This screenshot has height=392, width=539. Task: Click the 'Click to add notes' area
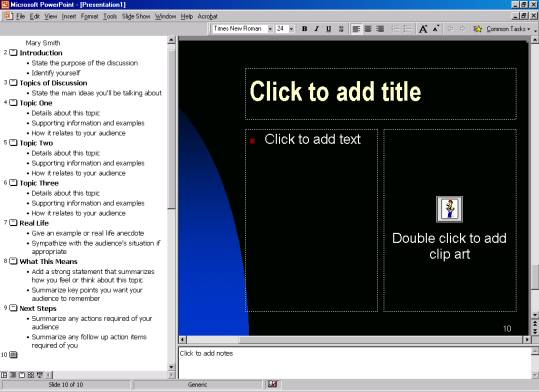pos(354,363)
